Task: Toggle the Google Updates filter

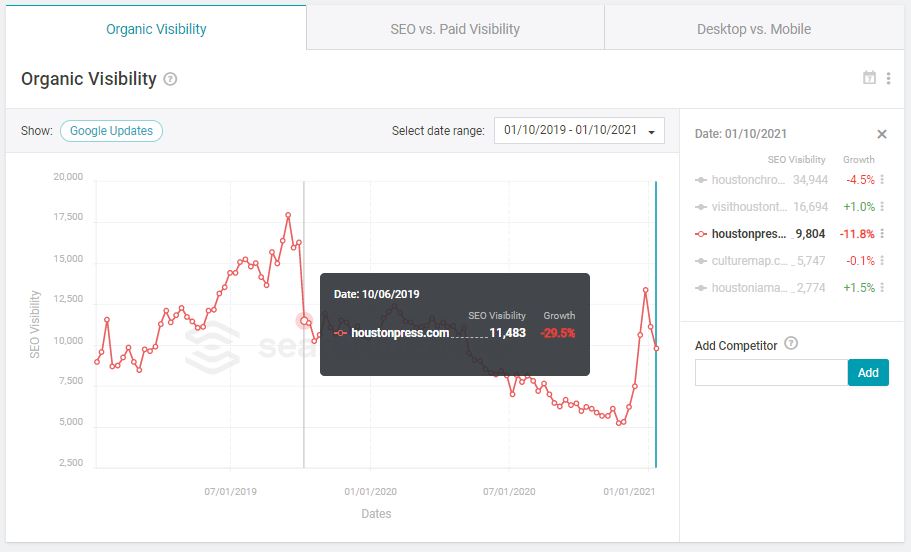Action: click(111, 131)
